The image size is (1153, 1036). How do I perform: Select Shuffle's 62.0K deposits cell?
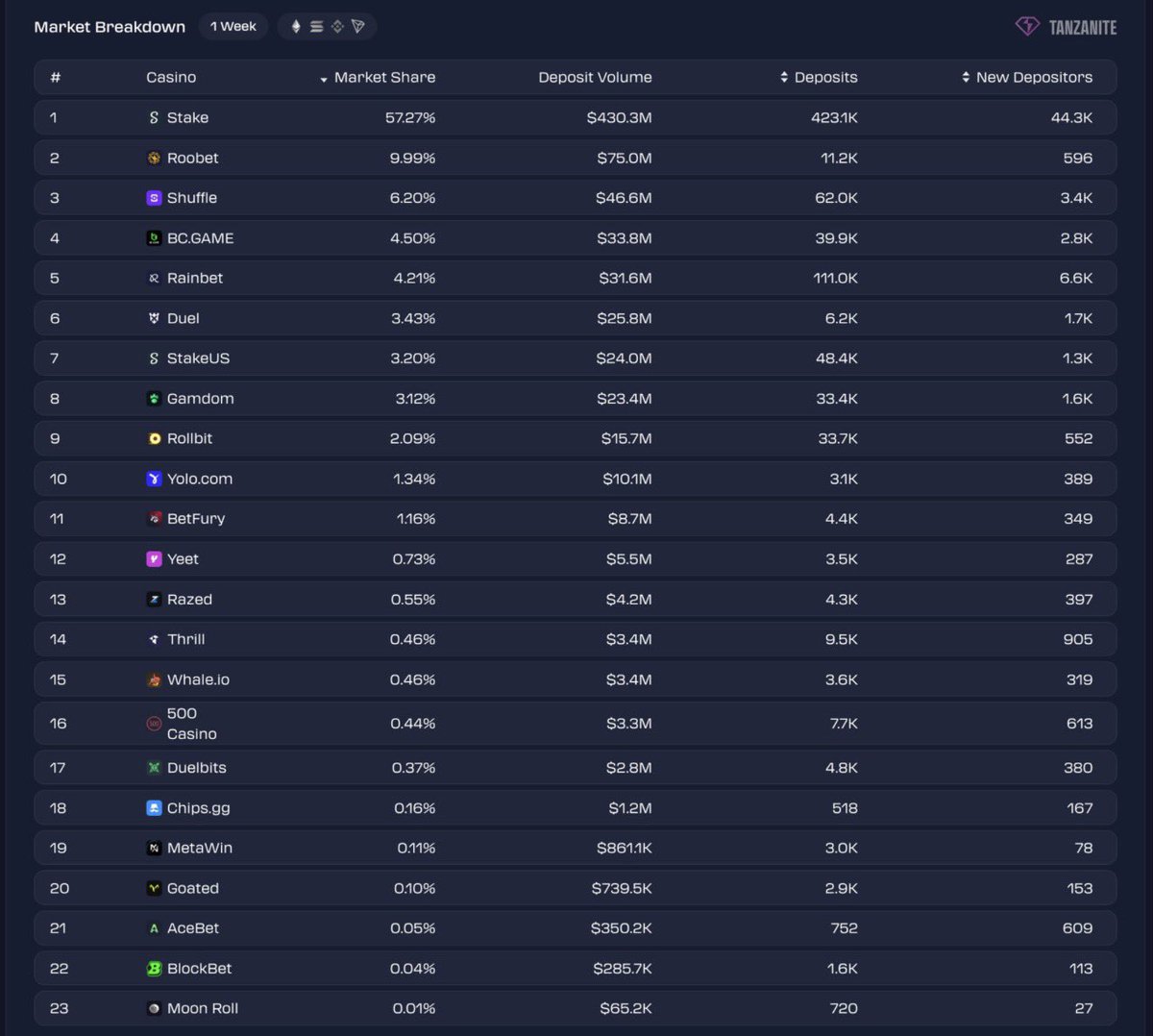coord(836,198)
